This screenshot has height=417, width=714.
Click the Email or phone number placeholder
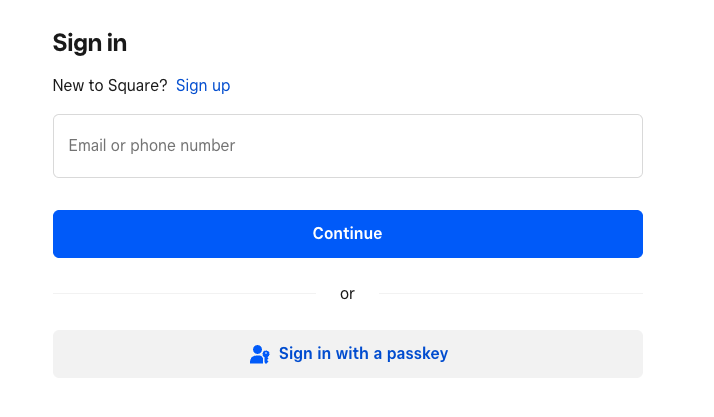pyautogui.click(x=152, y=146)
